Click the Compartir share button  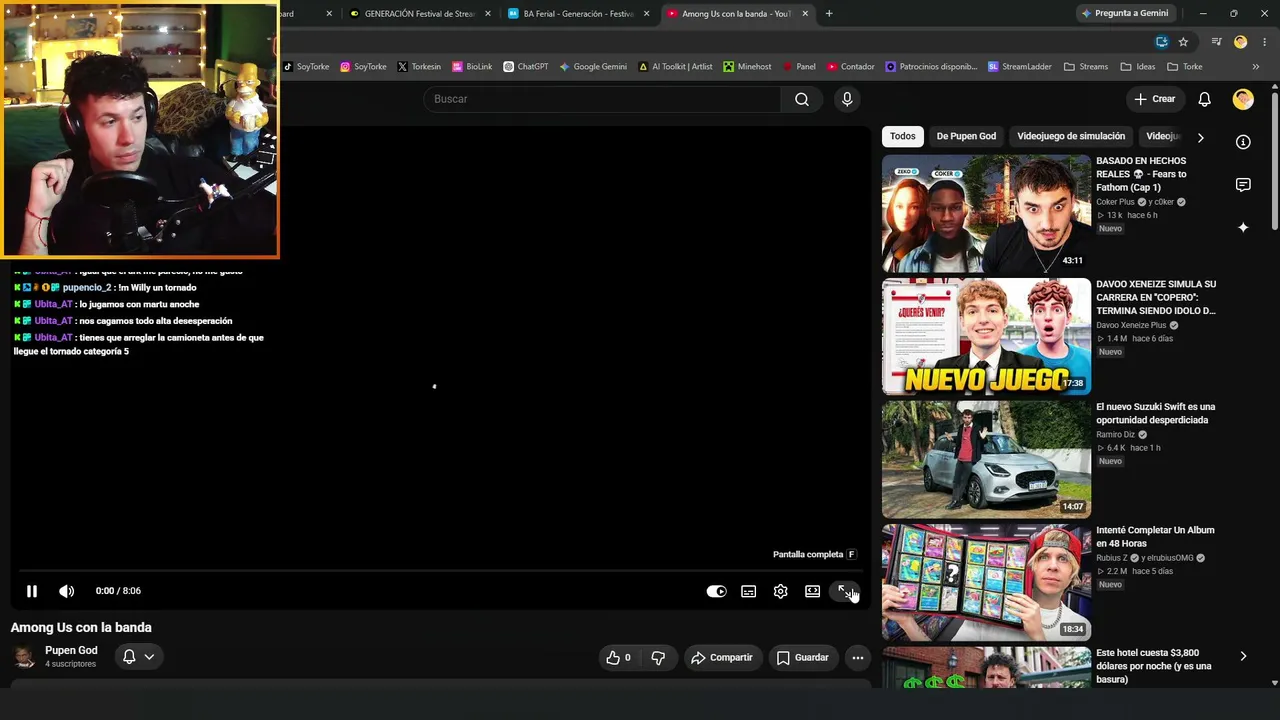[x=723, y=658]
